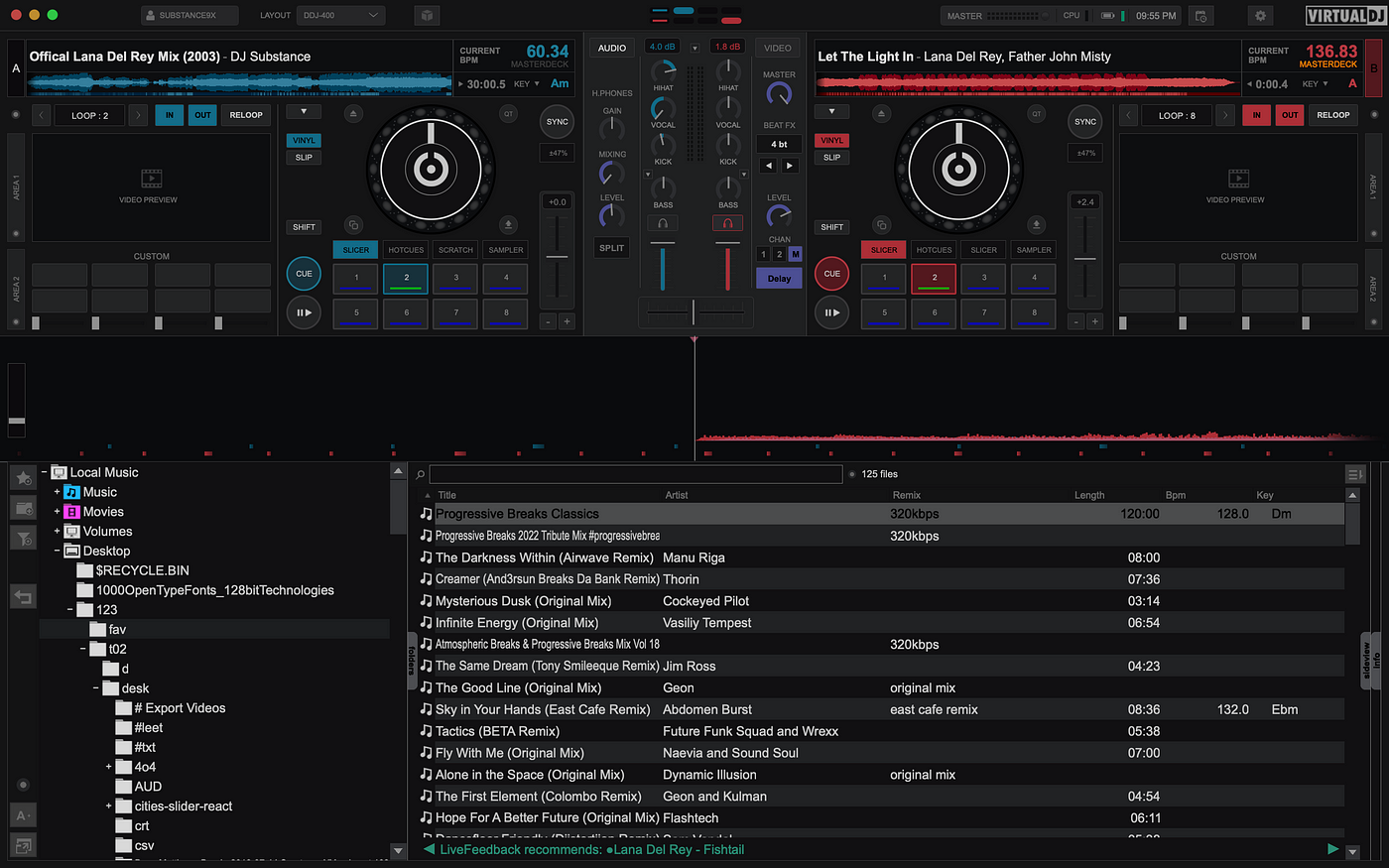Change font size A icon in sidebar

24,815
